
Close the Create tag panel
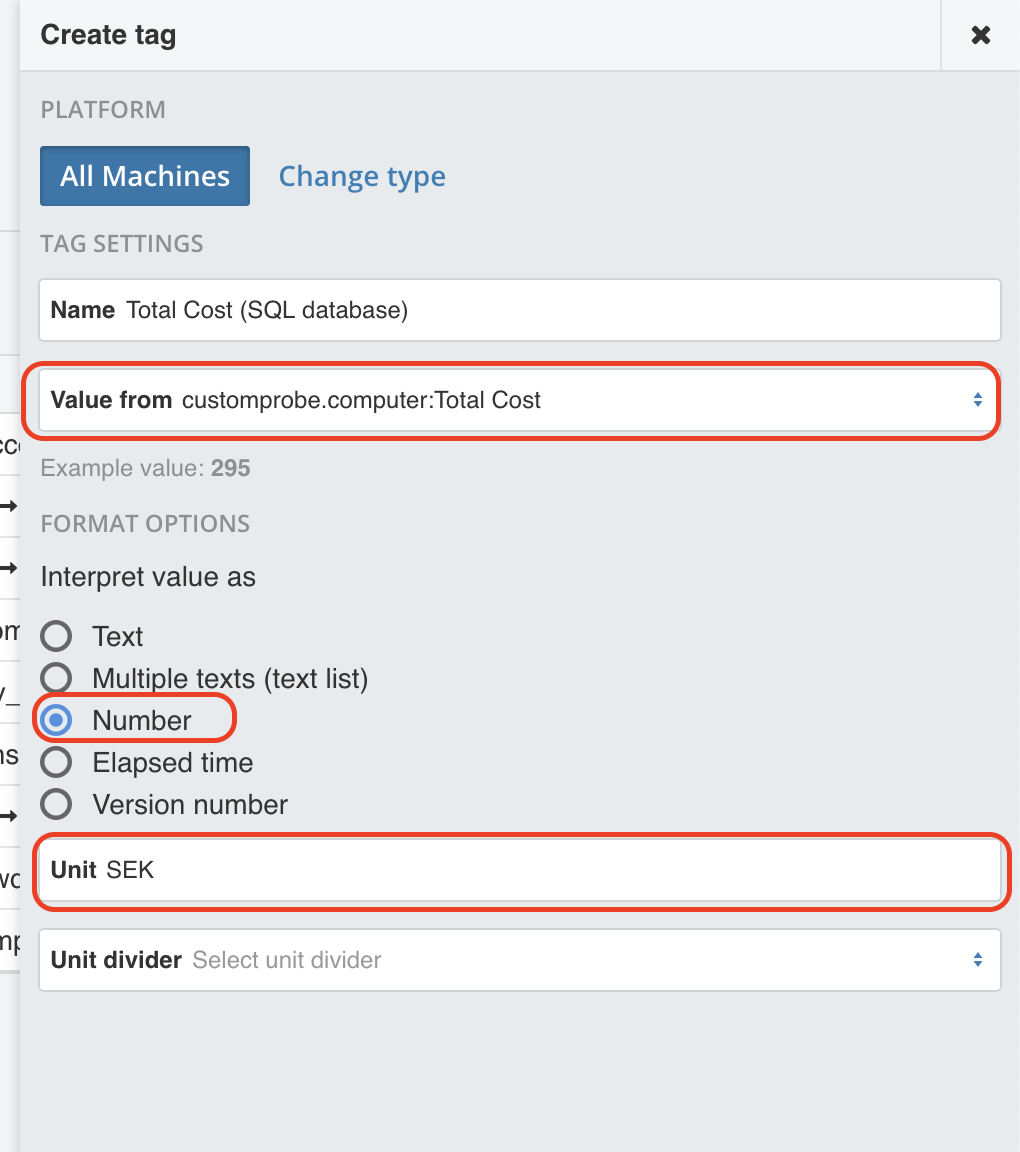click(980, 35)
